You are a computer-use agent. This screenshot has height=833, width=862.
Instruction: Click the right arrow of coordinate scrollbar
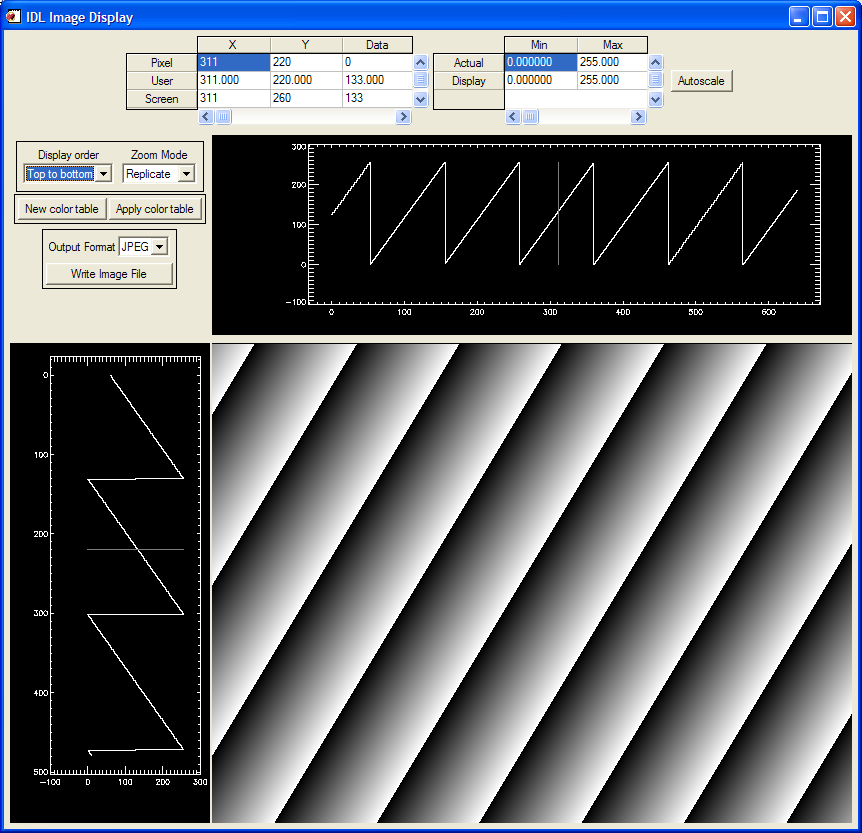pyautogui.click(x=404, y=116)
